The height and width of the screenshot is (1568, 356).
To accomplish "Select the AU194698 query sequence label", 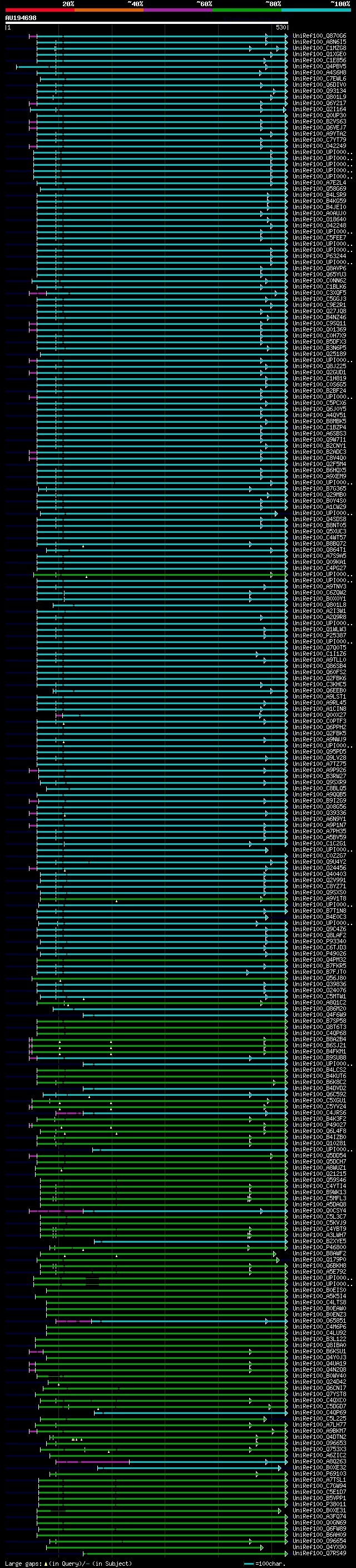I will click(21, 18).
